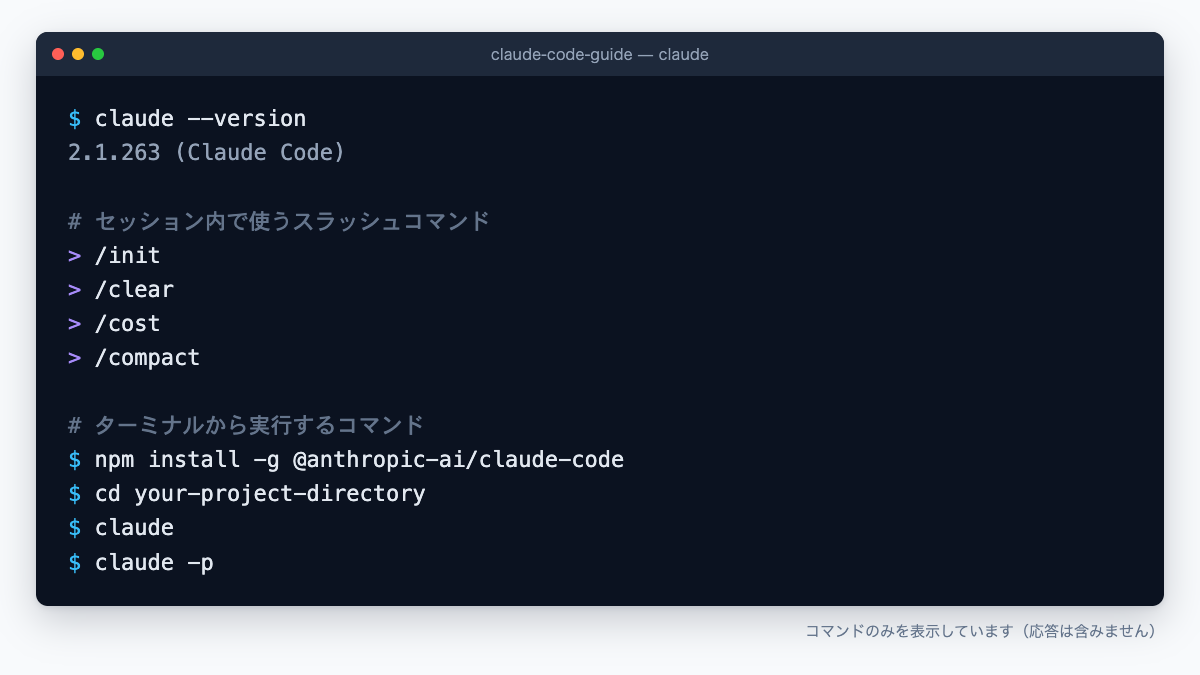This screenshot has height=675, width=1200.
Task: Click the comment ターミナルから実行するコマンド
Action: pos(246,425)
